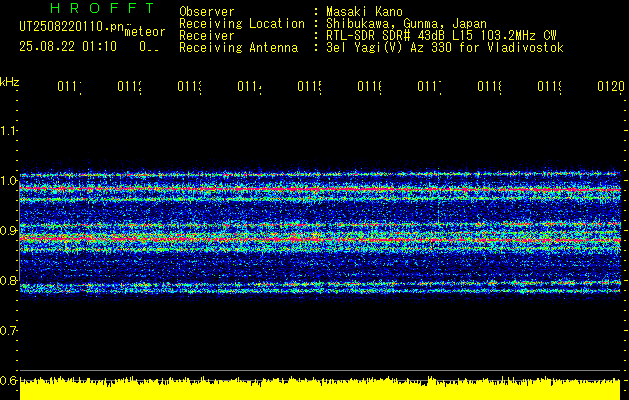Click the first time marker 0111
629x400 pixels.
pyautogui.click(x=69, y=86)
